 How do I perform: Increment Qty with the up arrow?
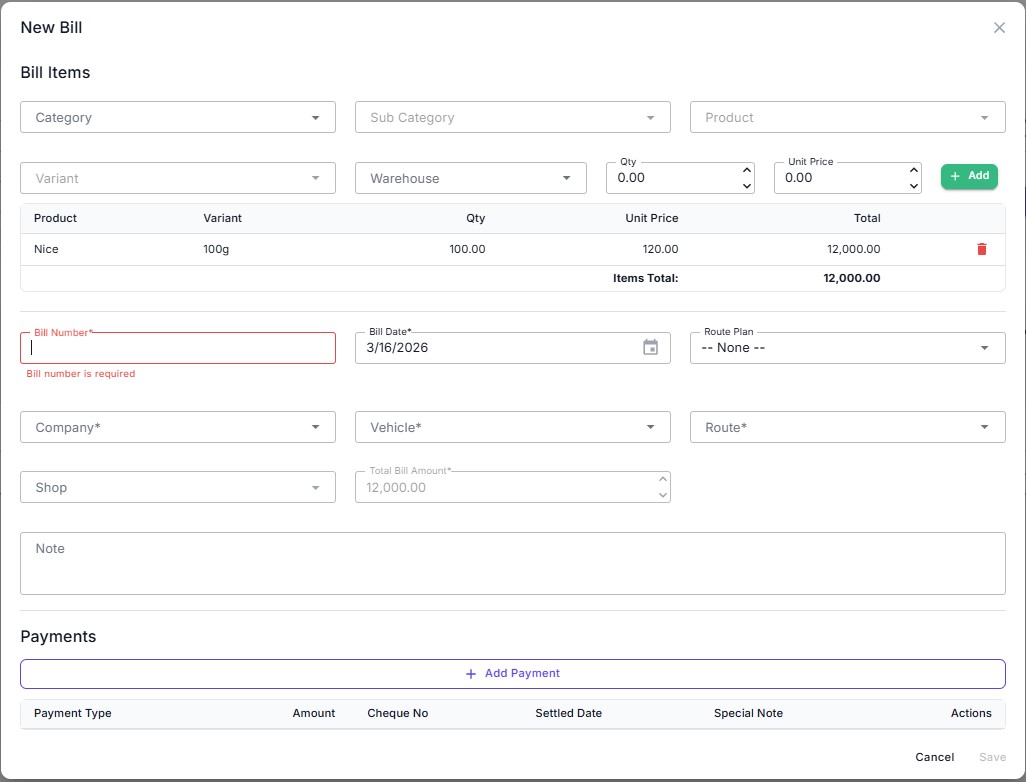click(745, 169)
